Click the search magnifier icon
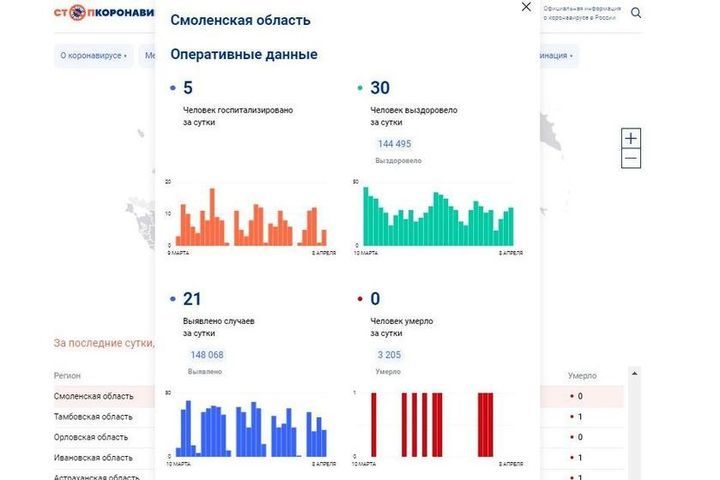720x480 pixels. click(x=636, y=13)
